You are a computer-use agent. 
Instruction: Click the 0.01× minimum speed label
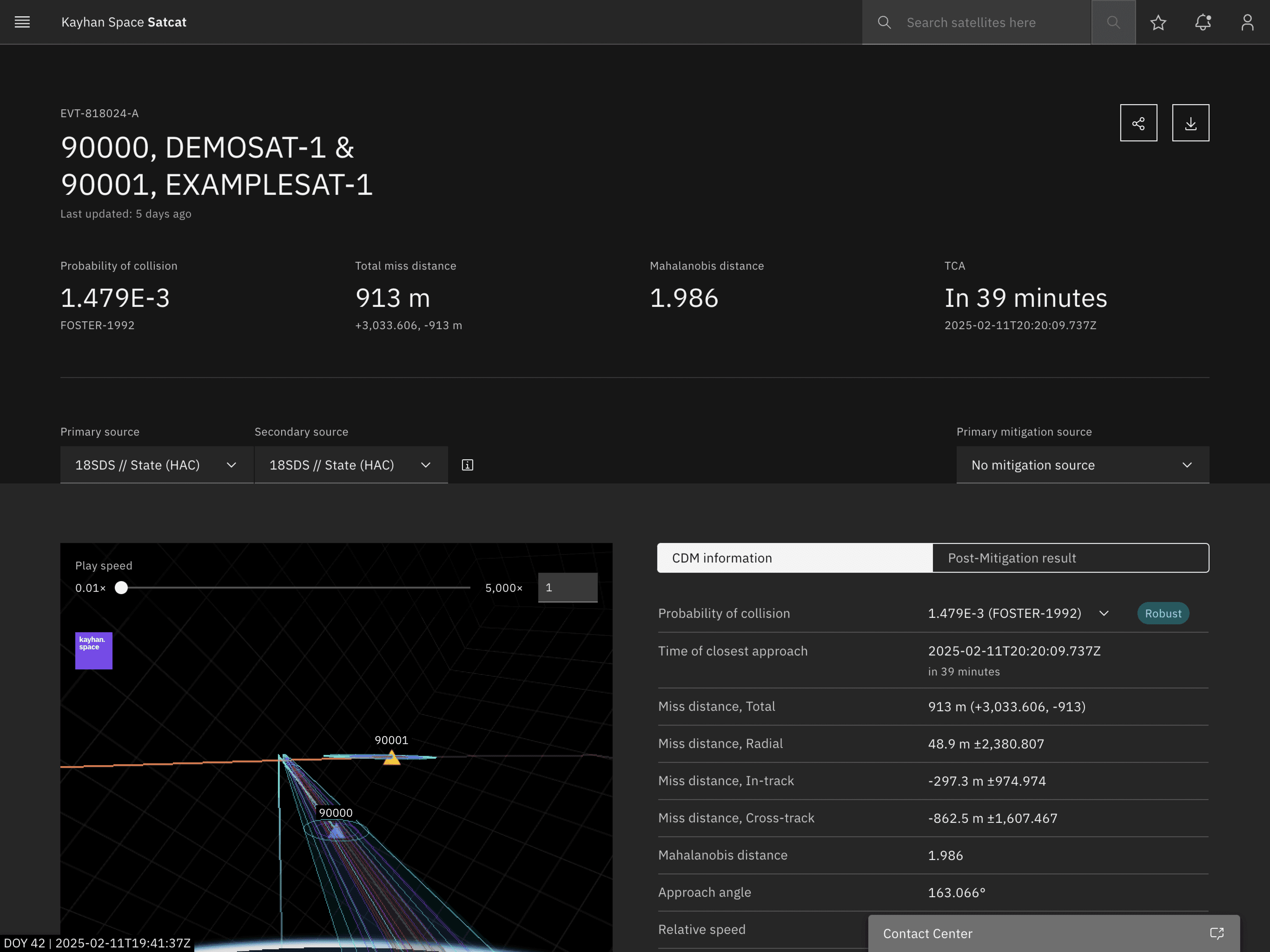coord(91,588)
